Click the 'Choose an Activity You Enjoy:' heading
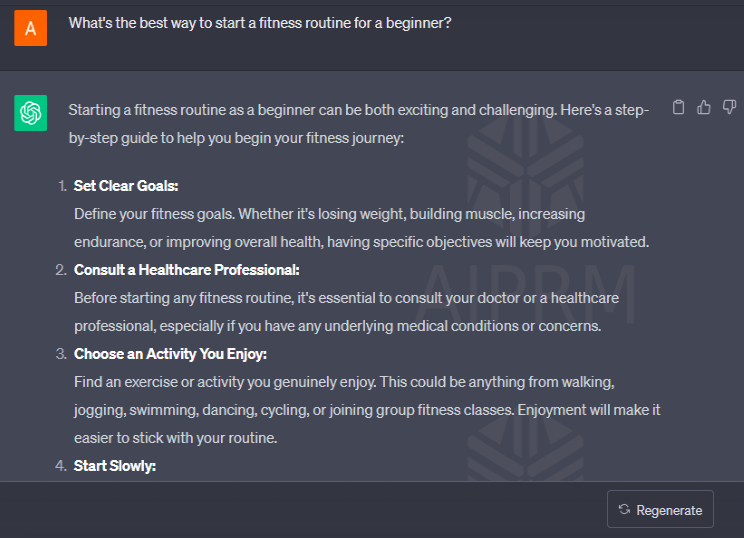The height and width of the screenshot is (538, 744). 170,354
